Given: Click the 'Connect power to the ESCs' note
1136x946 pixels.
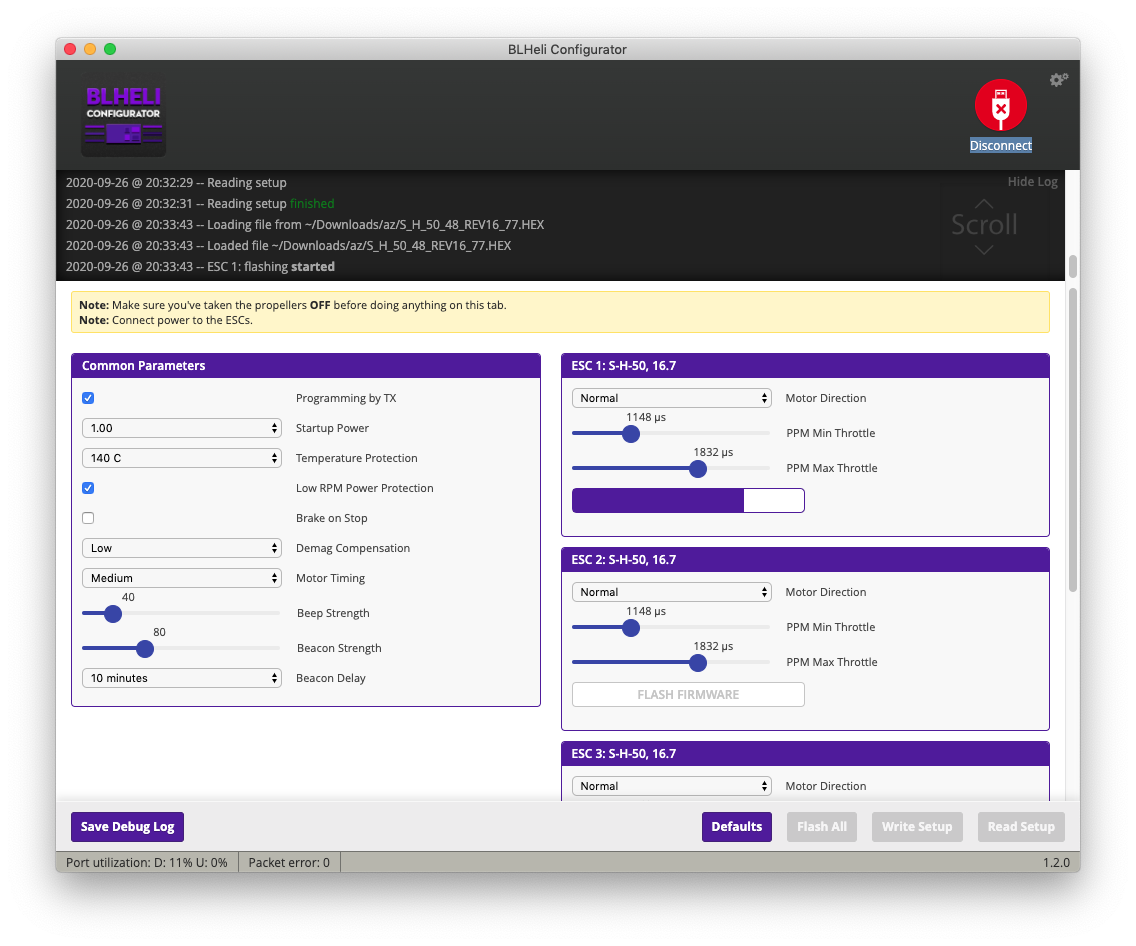Looking at the screenshot, I should click(x=166, y=320).
